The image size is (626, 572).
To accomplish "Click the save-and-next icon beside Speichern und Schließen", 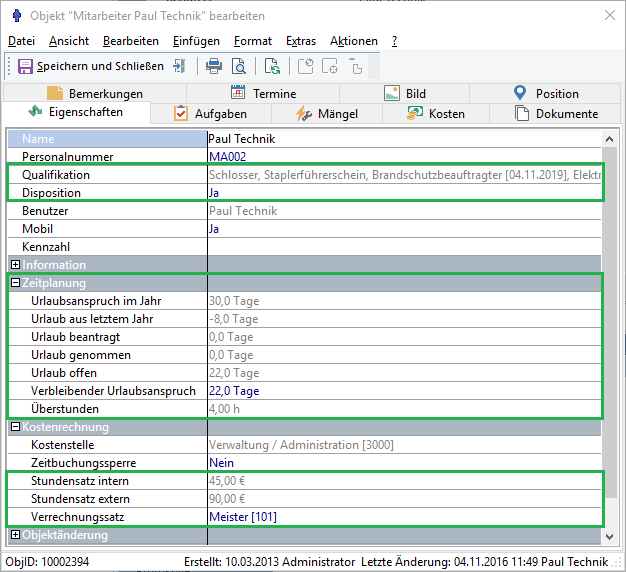I will [179, 66].
